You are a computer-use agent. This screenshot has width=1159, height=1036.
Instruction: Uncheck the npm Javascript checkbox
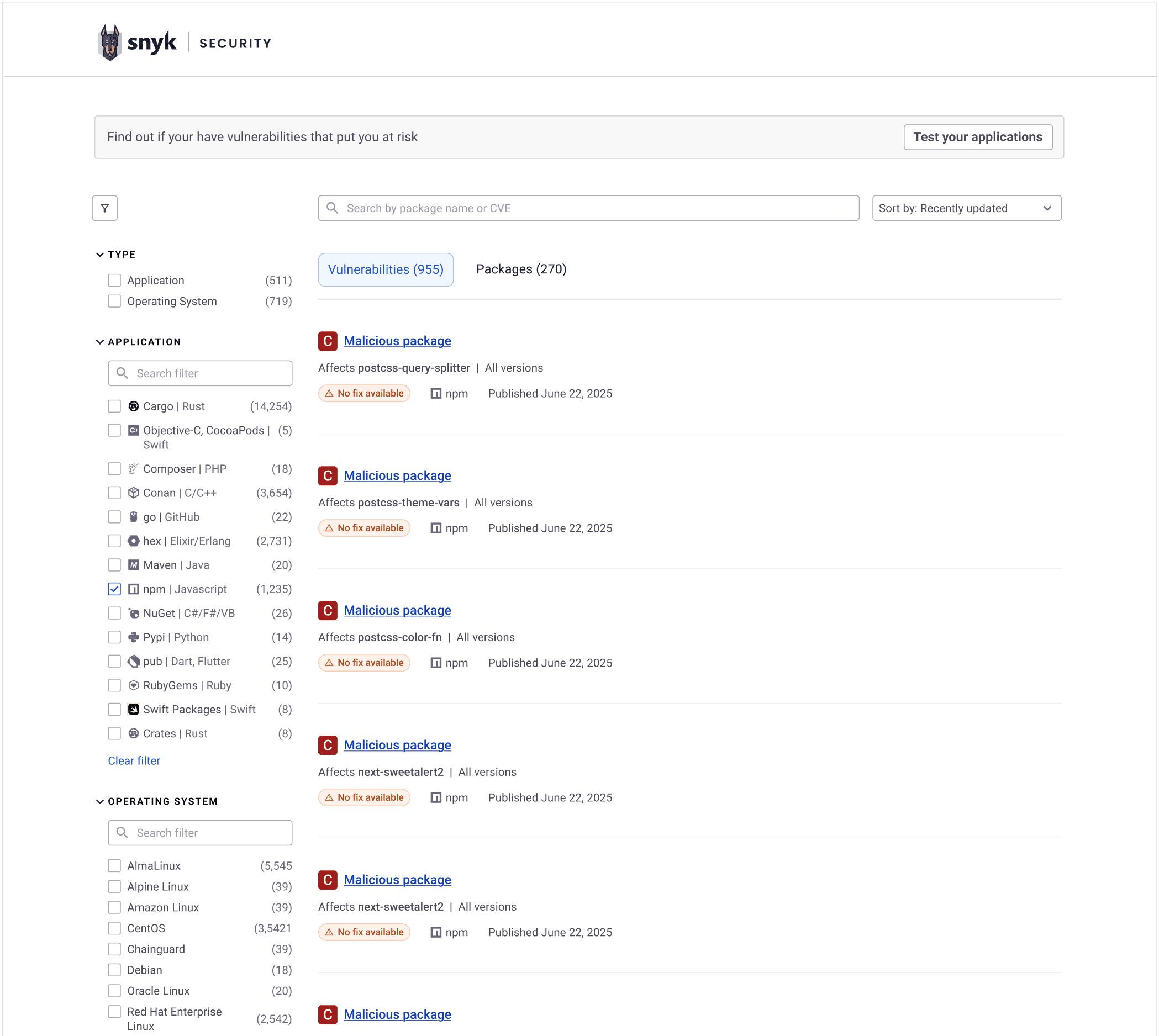[114, 590]
